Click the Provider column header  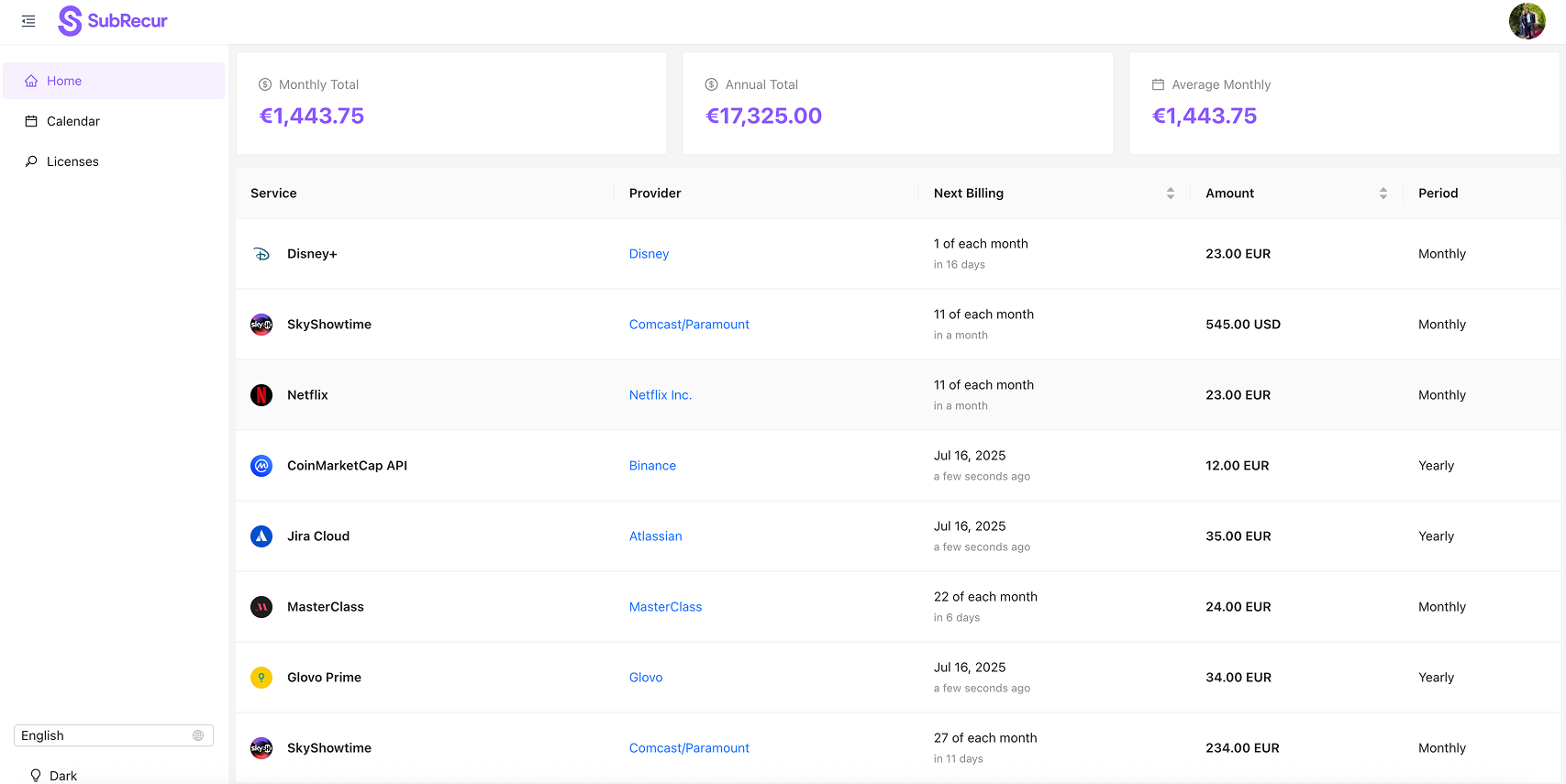pos(655,193)
